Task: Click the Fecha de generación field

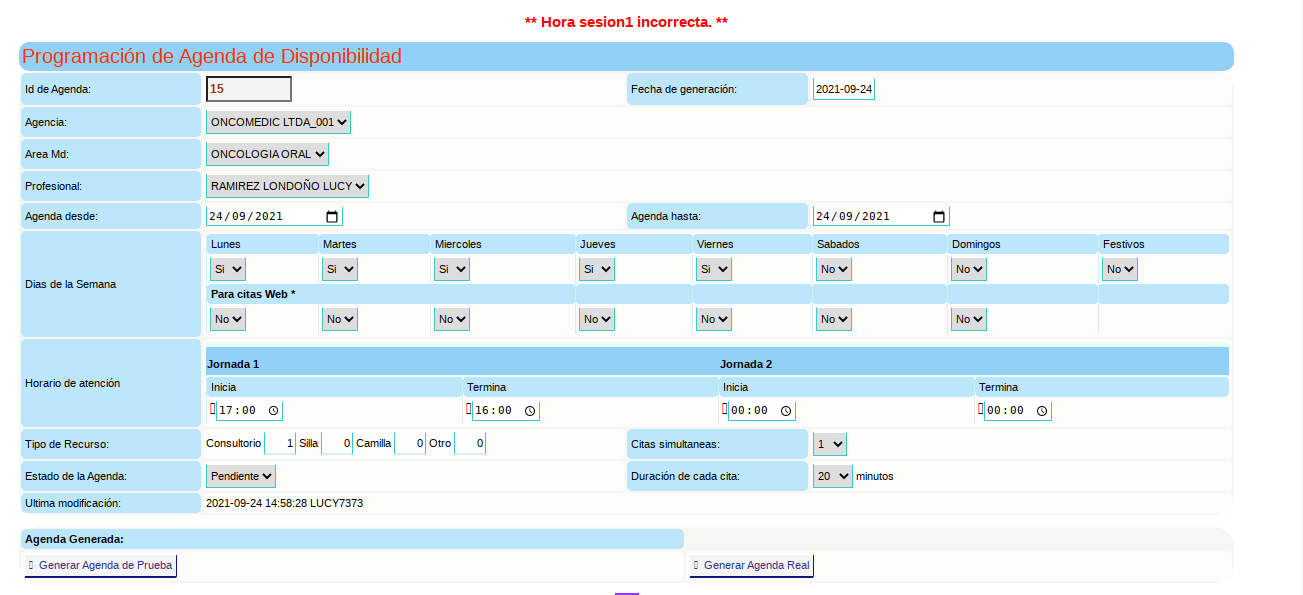Action: (x=843, y=89)
